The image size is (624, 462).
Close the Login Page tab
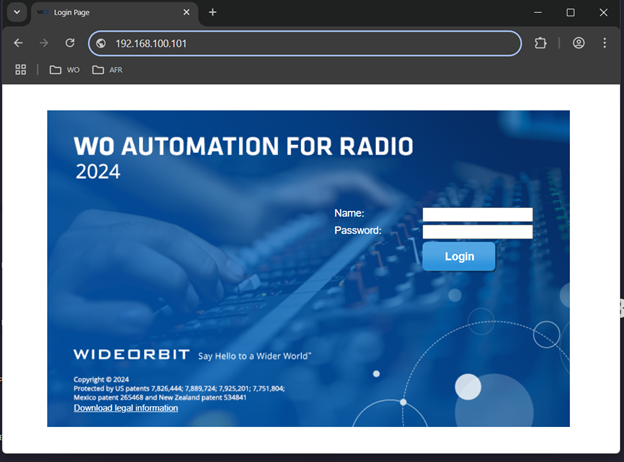[185, 13]
